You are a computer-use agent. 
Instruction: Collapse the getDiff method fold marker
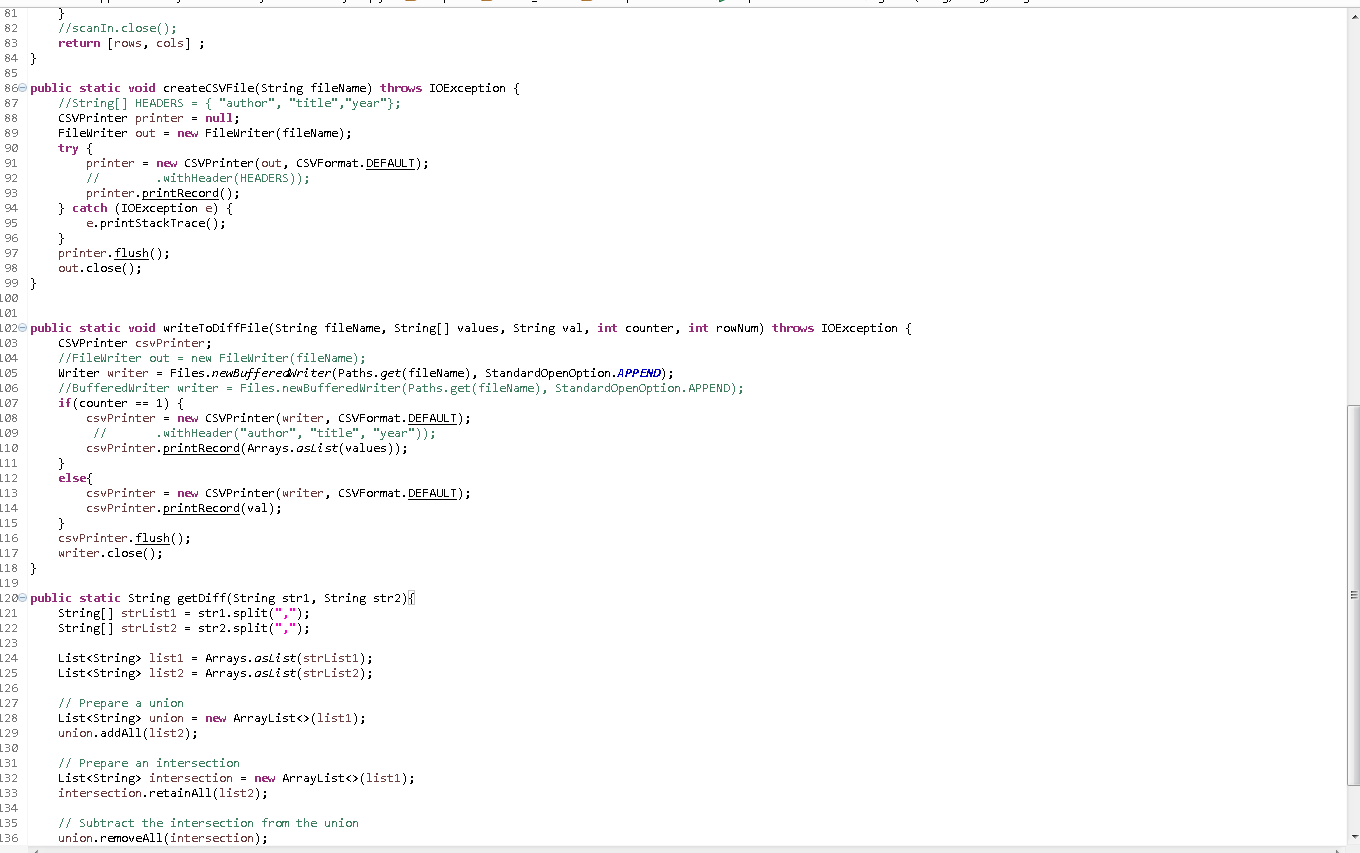(x=23, y=598)
